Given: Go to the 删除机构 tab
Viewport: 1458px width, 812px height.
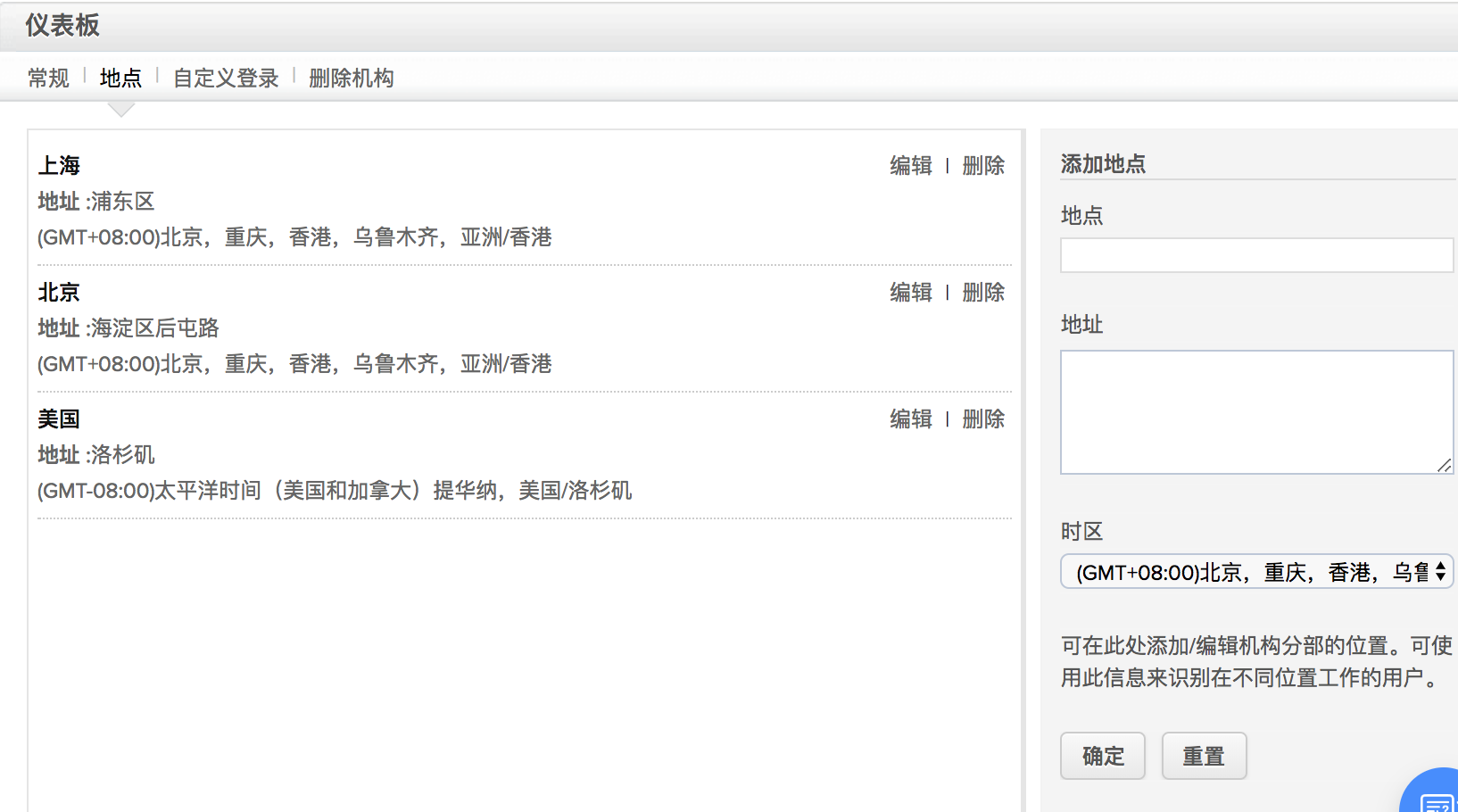Looking at the screenshot, I should click(351, 79).
